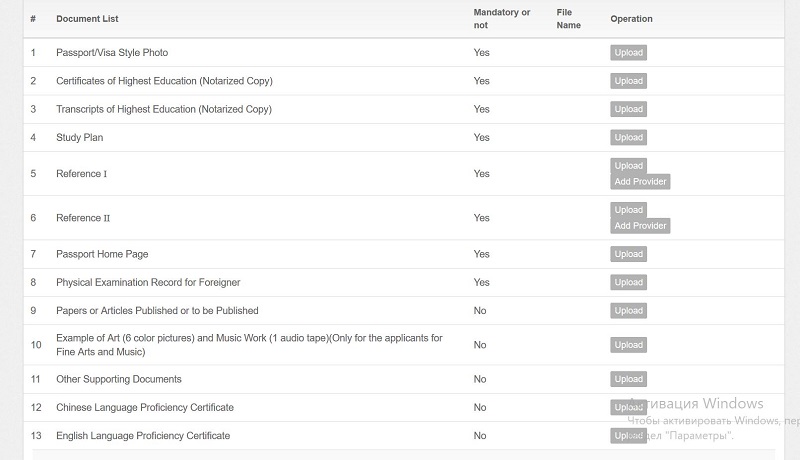Upload Papers or Articles Published
The width and height of the screenshot is (800, 460).
[629, 311]
